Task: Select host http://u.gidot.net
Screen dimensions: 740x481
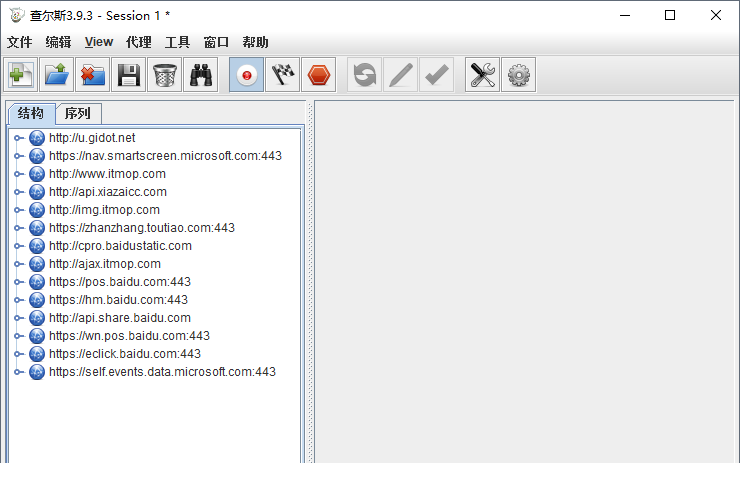Action: (x=92, y=138)
